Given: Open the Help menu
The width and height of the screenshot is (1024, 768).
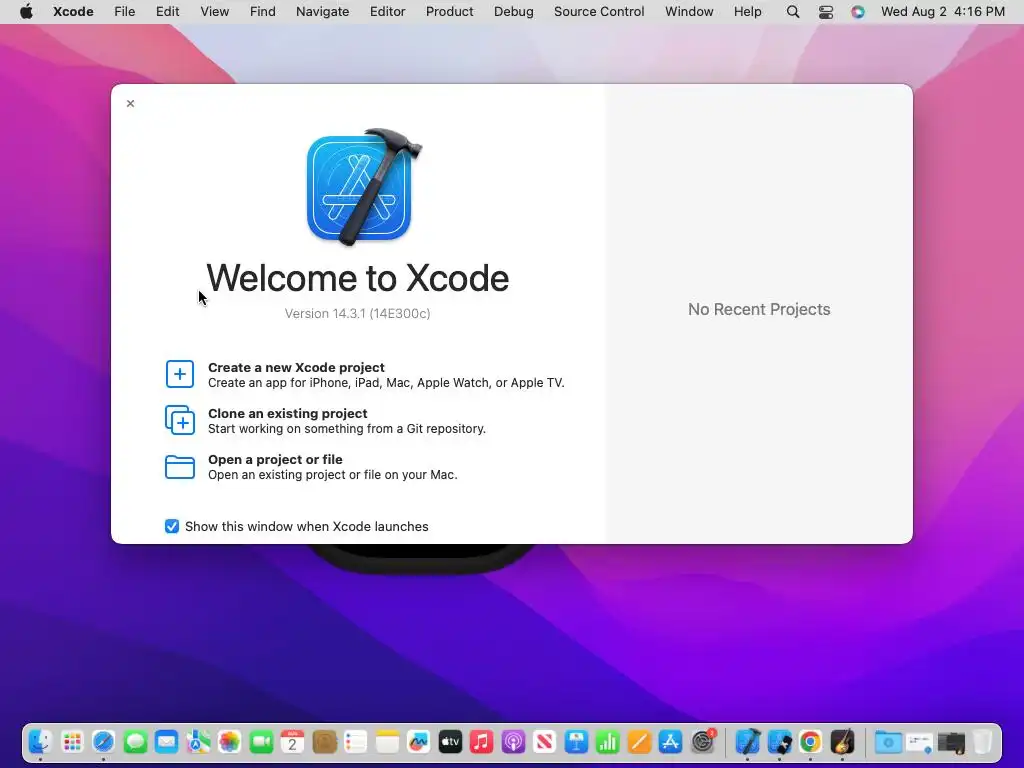Looking at the screenshot, I should click(747, 12).
